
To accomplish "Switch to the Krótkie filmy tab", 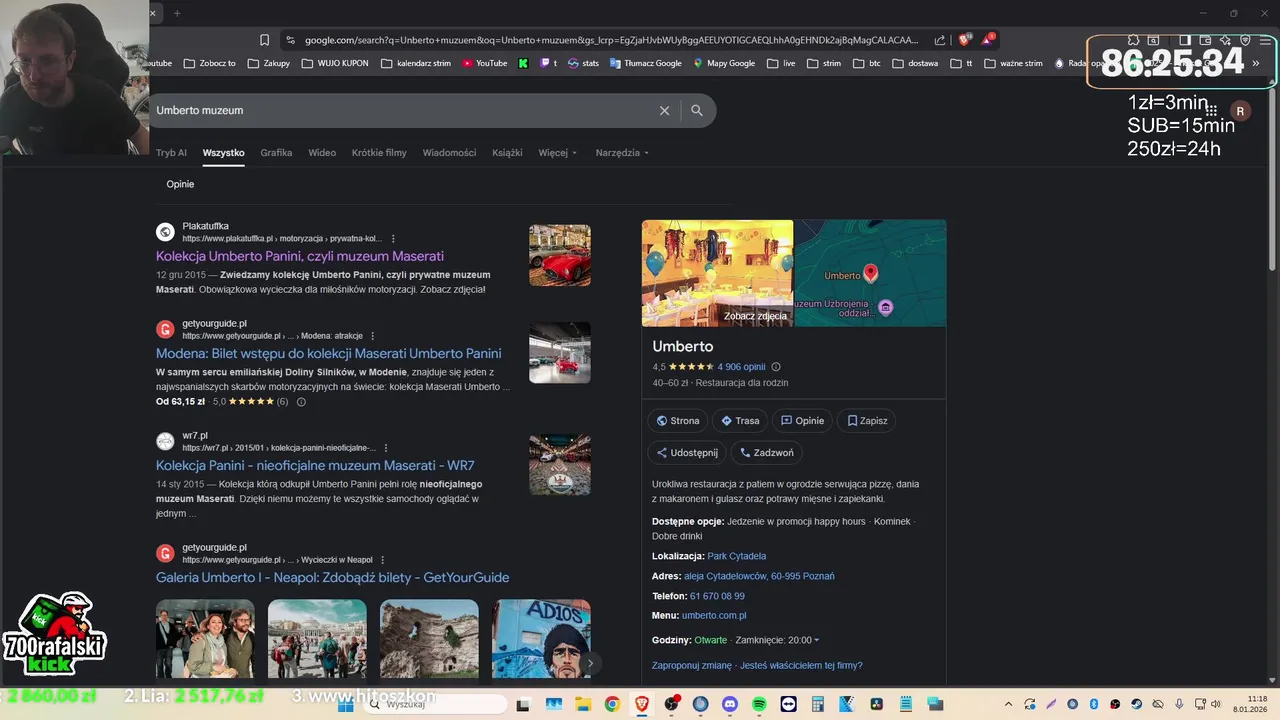I will [379, 153].
